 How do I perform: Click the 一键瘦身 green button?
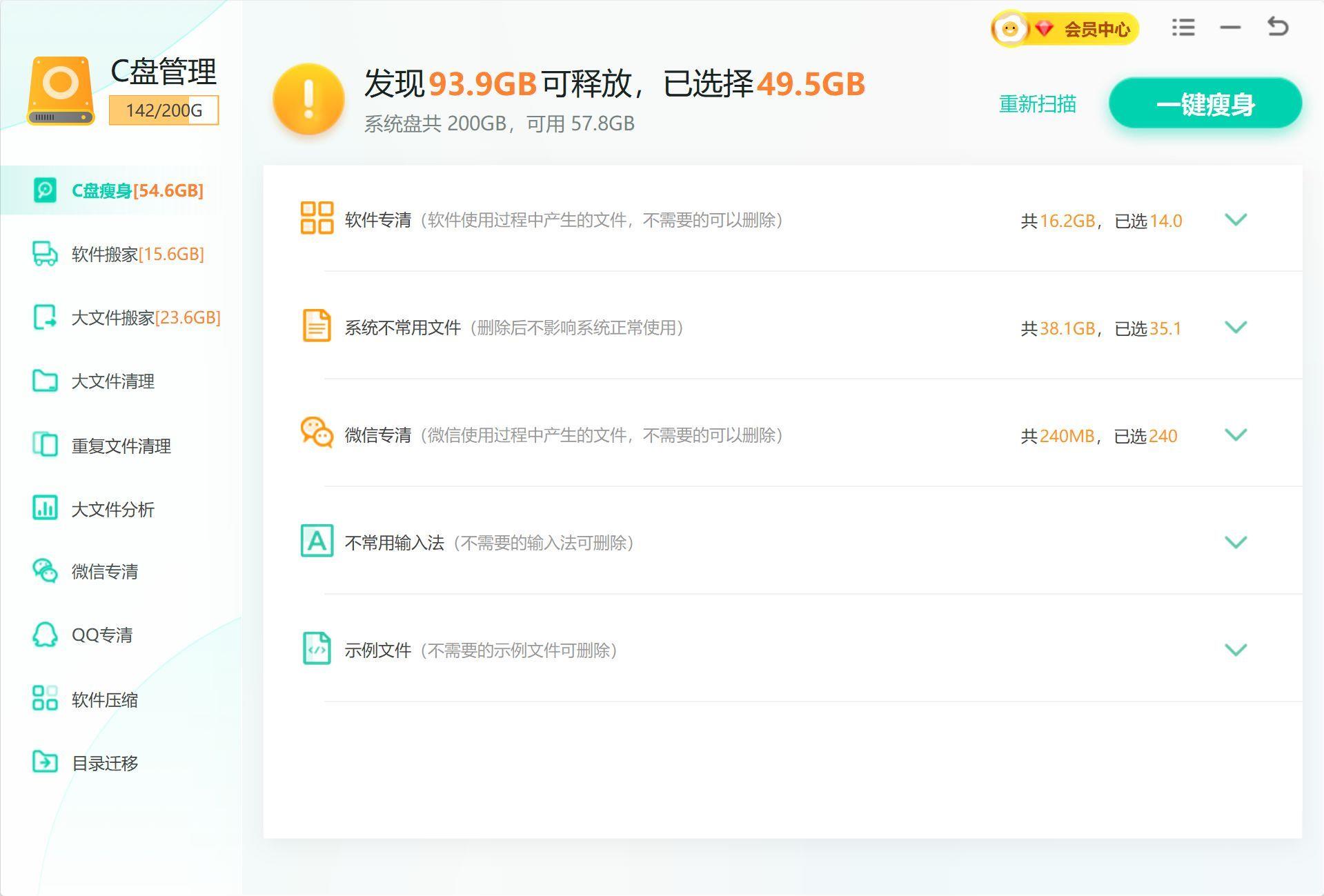pyautogui.click(x=1205, y=103)
